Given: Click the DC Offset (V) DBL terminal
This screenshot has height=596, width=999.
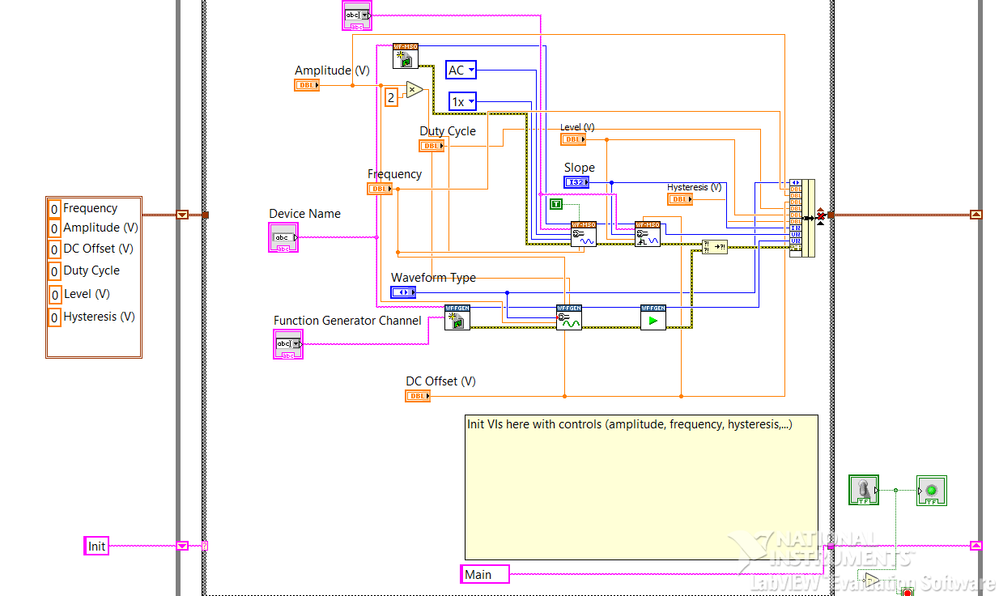Looking at the screenshot, I should (418, 396).
